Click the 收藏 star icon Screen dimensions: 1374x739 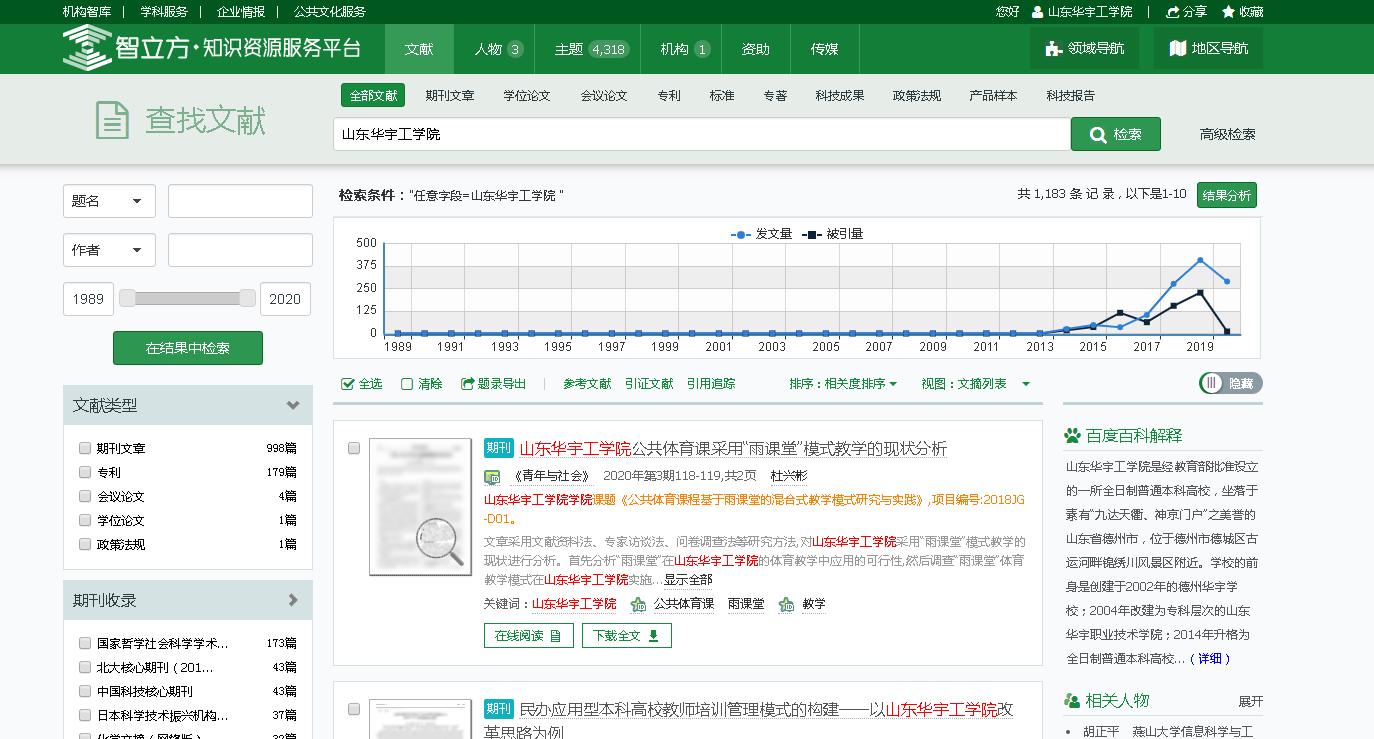[x=1228, y=12]
